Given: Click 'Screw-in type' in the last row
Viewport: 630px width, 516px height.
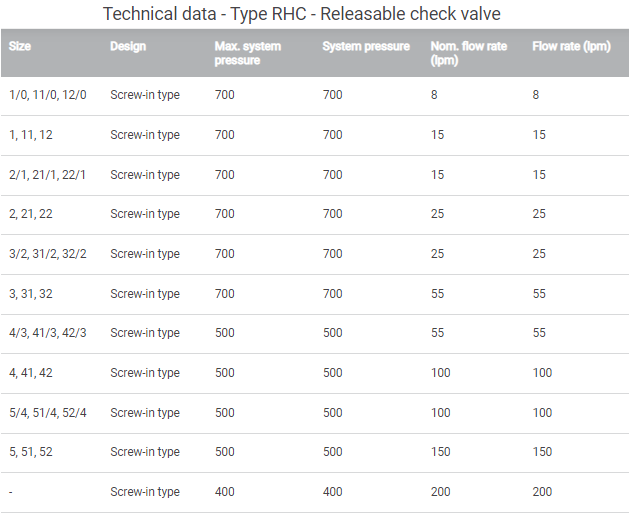Looking at the screenshot, I should 145,492.
